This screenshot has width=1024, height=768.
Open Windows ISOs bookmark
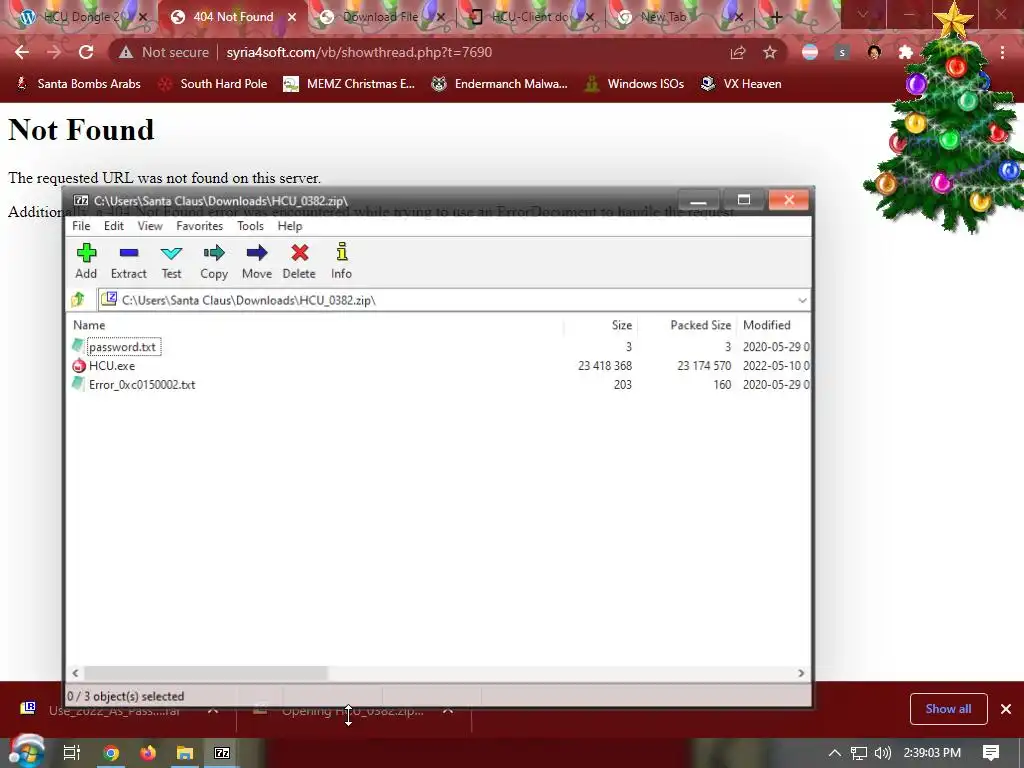click(x=634, y=84)
